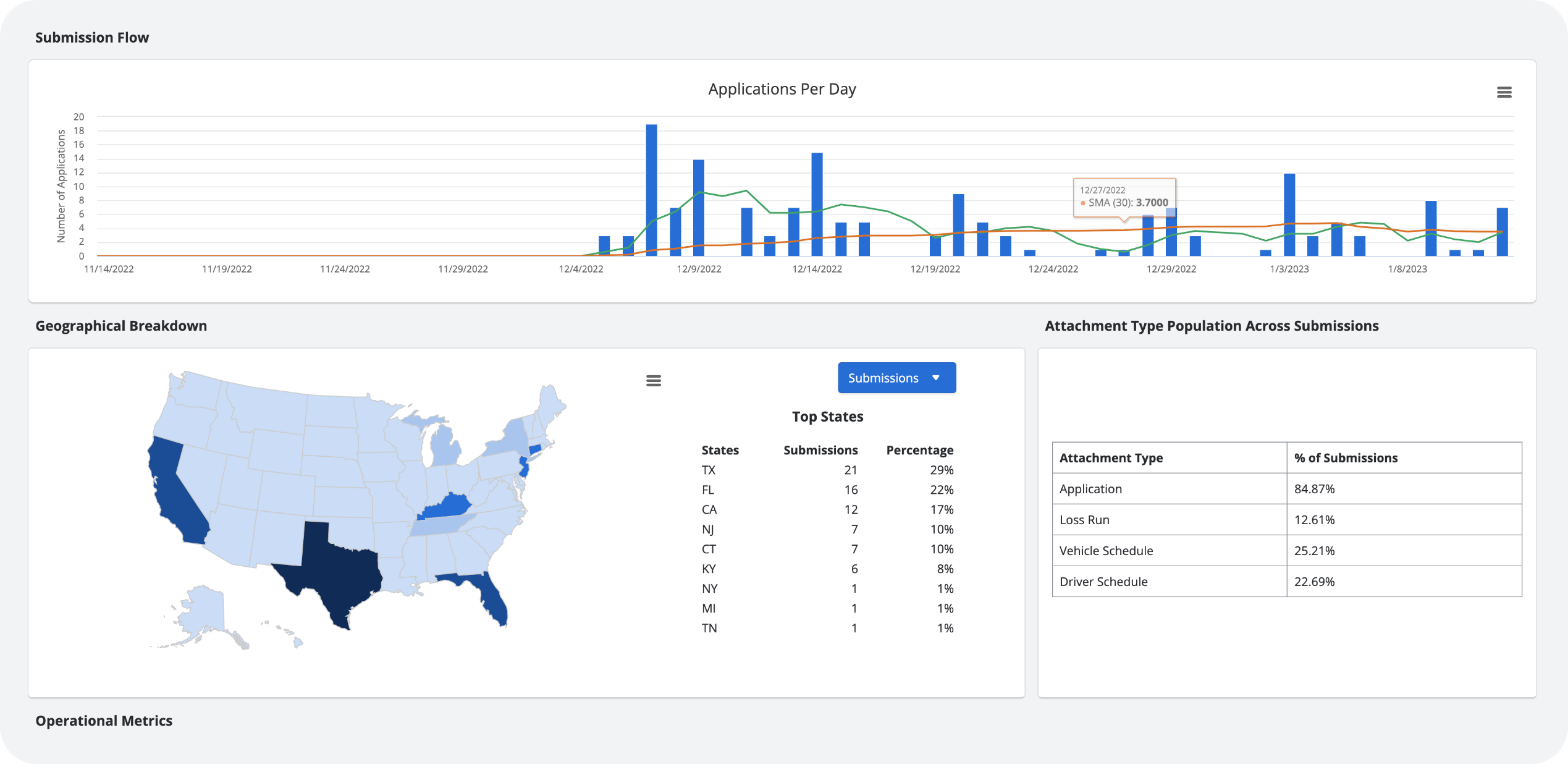1568x764 pixels.
Task: Click the Driver Schedule cell
Action: coord(1169,581)
